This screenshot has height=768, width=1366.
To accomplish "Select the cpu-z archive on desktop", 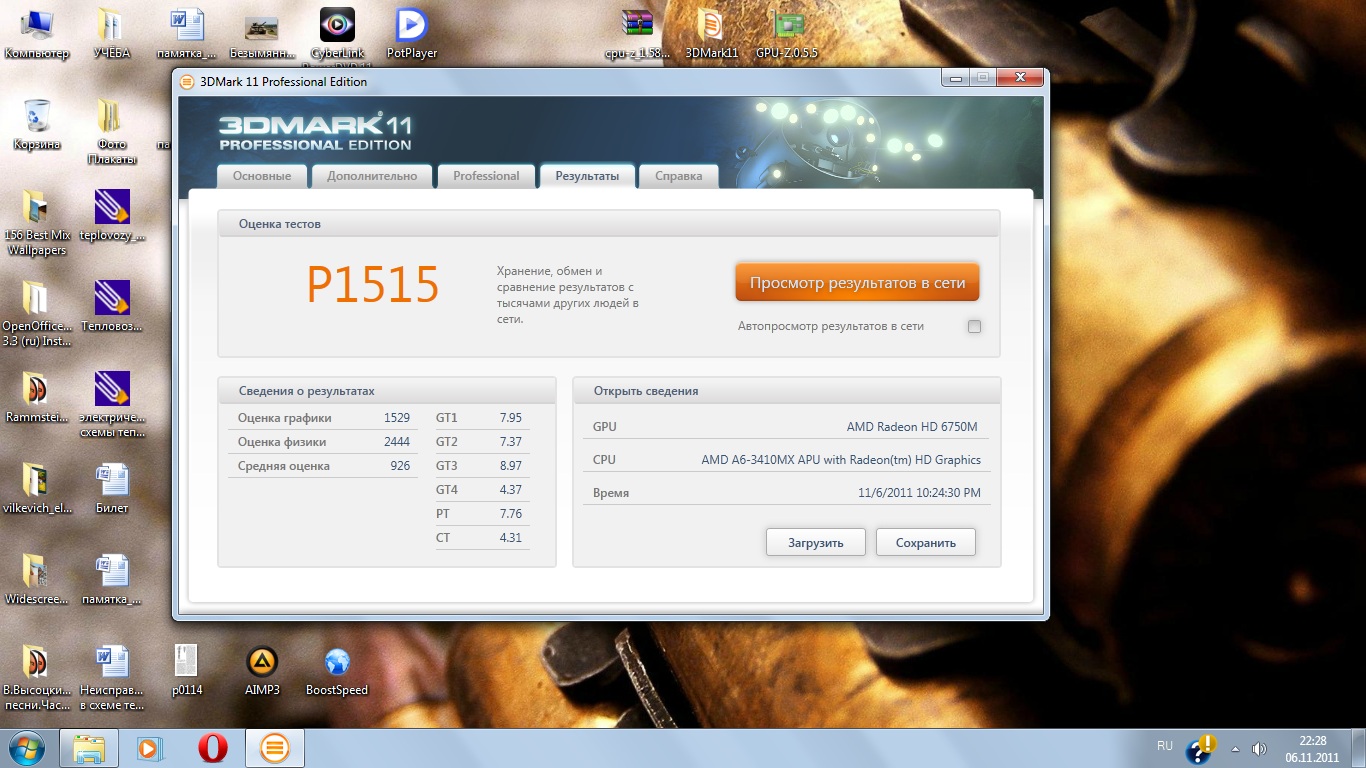I will click(x=637, y=32).
